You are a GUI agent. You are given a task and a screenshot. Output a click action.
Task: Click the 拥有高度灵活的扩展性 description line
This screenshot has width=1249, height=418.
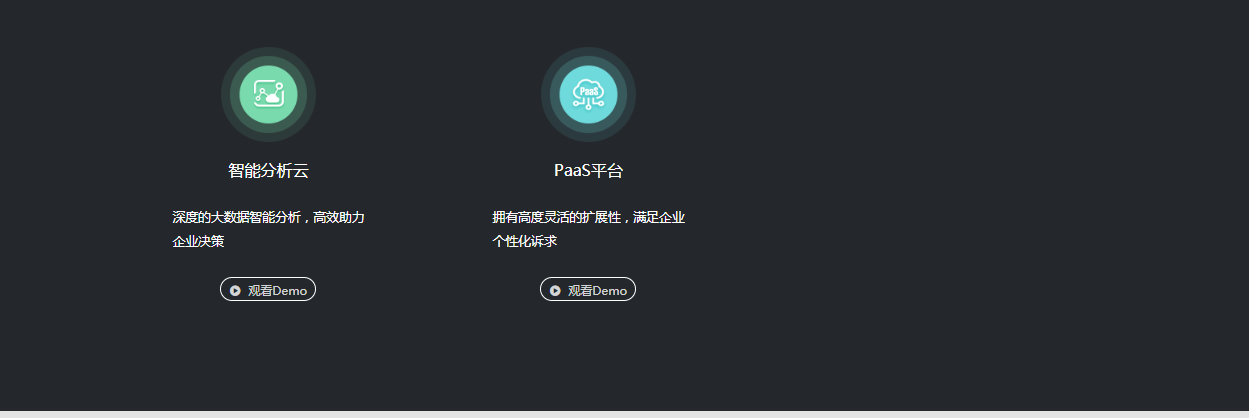click(588, 217)
